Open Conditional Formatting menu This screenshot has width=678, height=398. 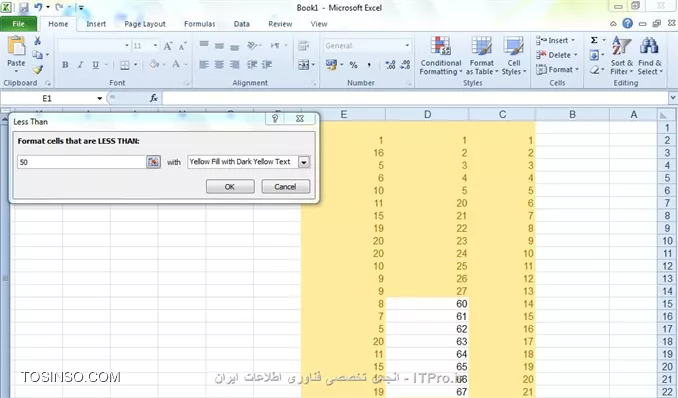click(x=441, y=56)
